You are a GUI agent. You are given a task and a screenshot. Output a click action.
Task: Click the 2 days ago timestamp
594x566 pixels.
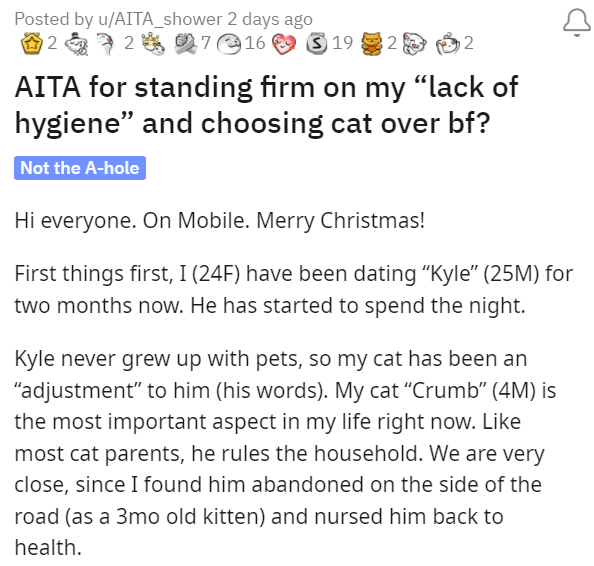click(270, 19)
